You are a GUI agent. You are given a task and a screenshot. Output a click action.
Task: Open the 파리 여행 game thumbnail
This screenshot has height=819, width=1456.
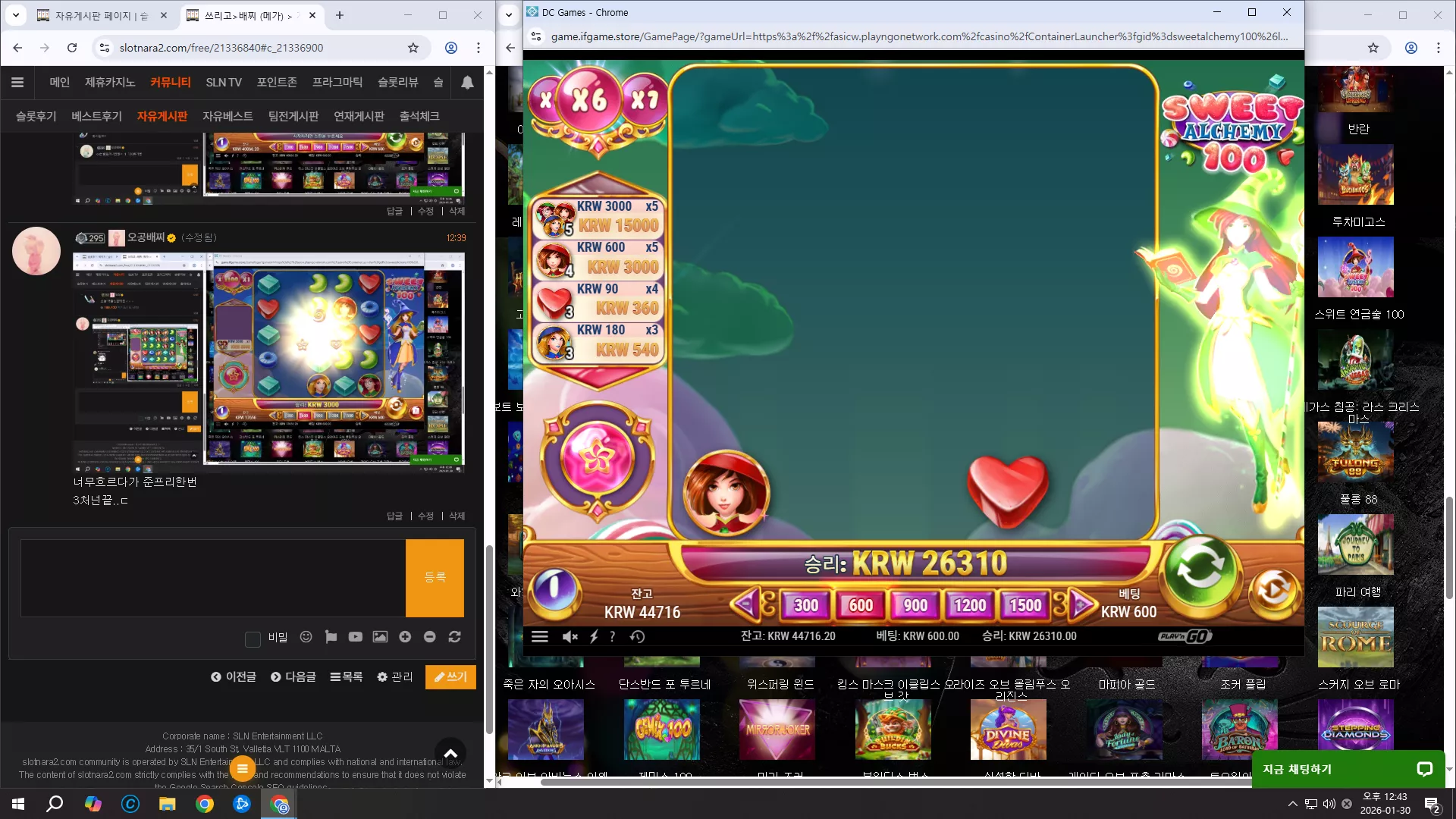(x=1356, y=544)
